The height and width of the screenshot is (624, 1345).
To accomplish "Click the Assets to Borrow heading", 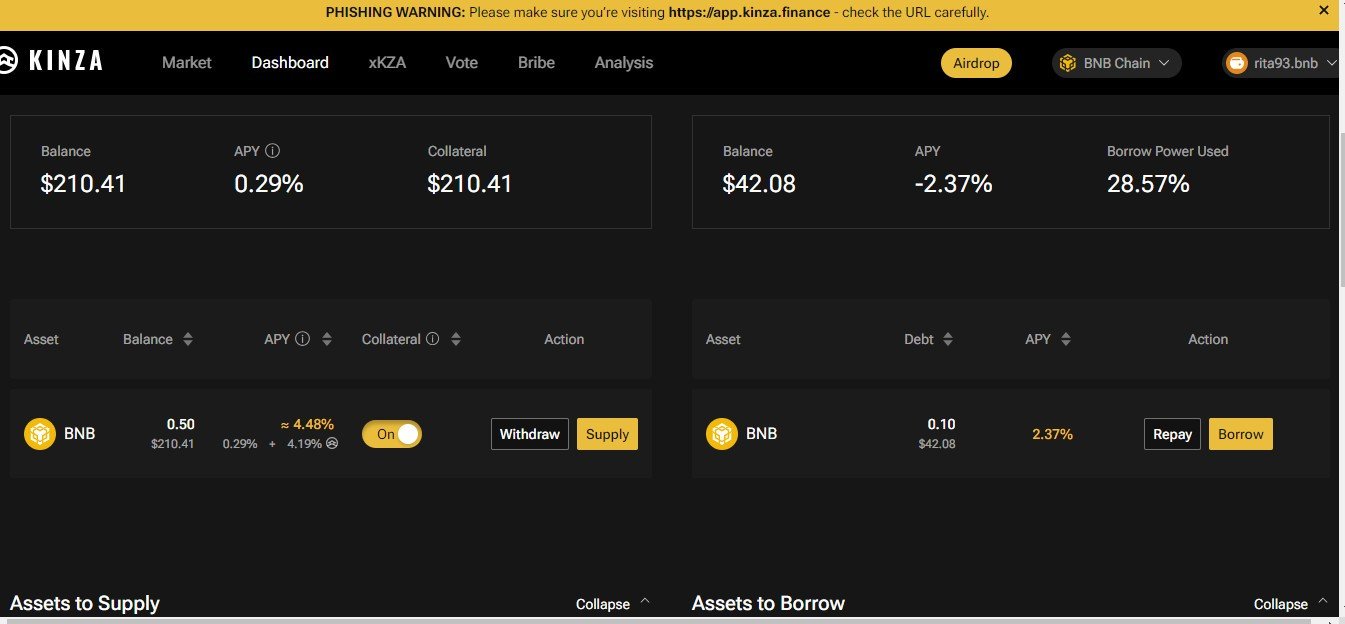I will coord(768,603).
